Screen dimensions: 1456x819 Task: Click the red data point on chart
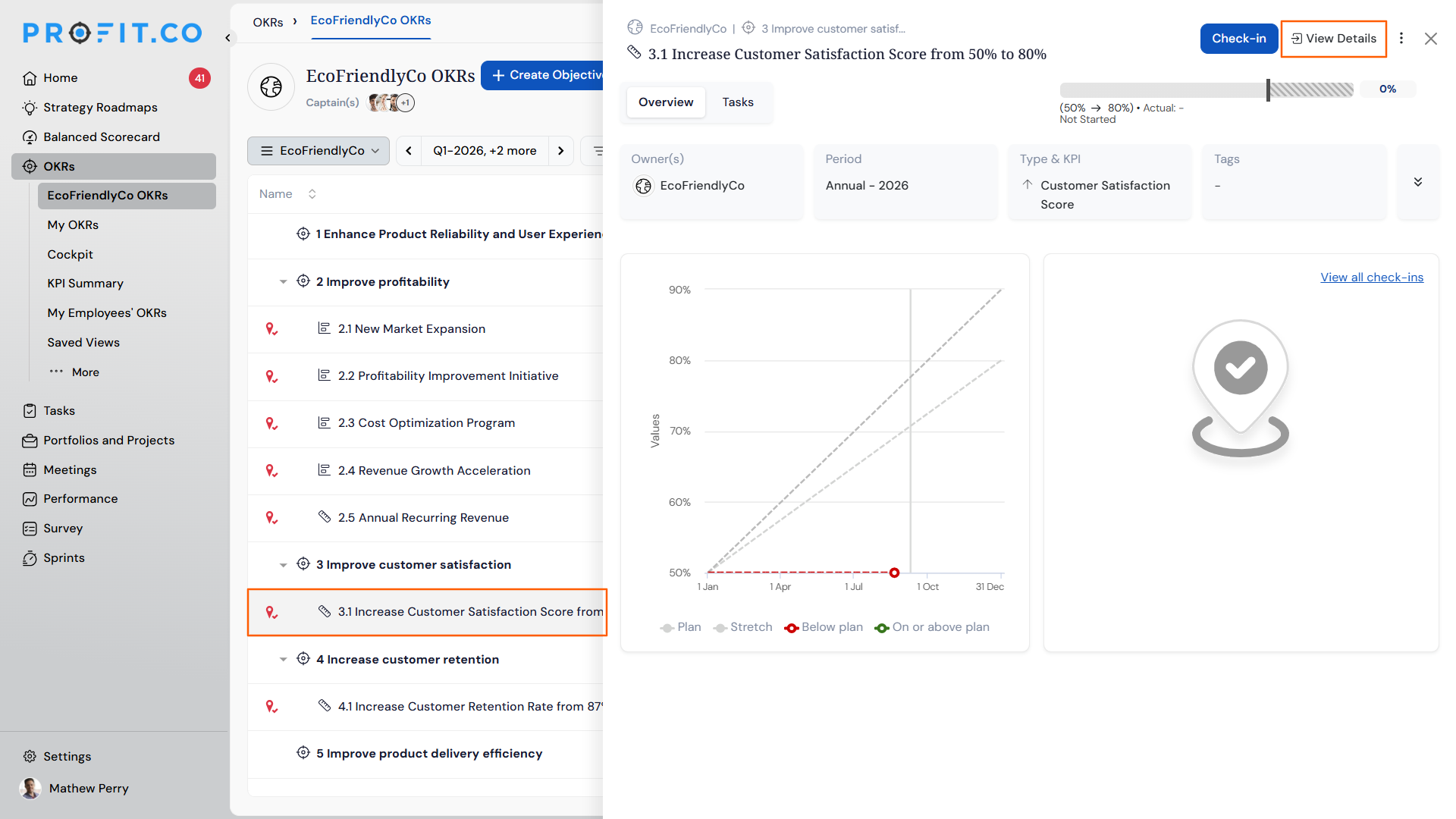[x=894, y=573]
